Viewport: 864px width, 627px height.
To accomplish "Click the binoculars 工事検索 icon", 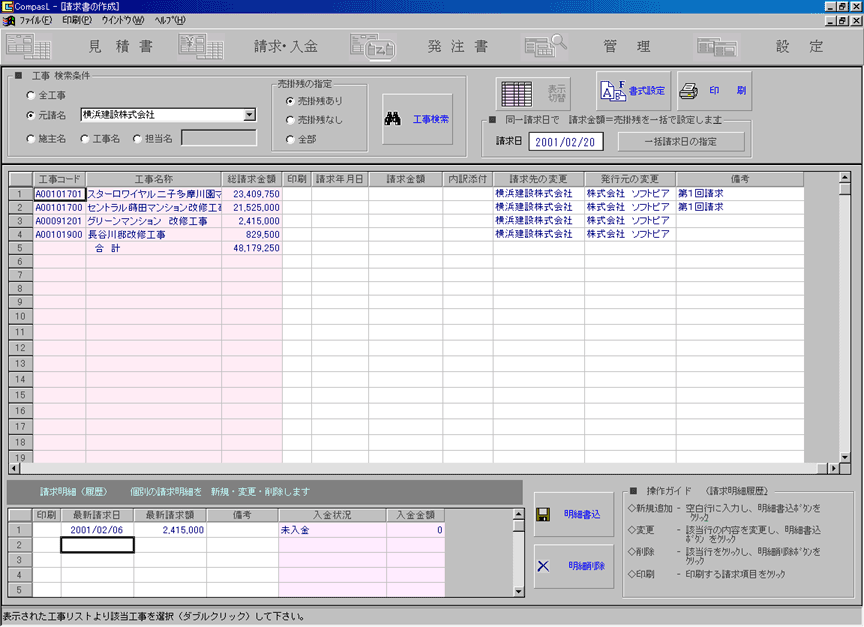I will click(x=392, y=118).
